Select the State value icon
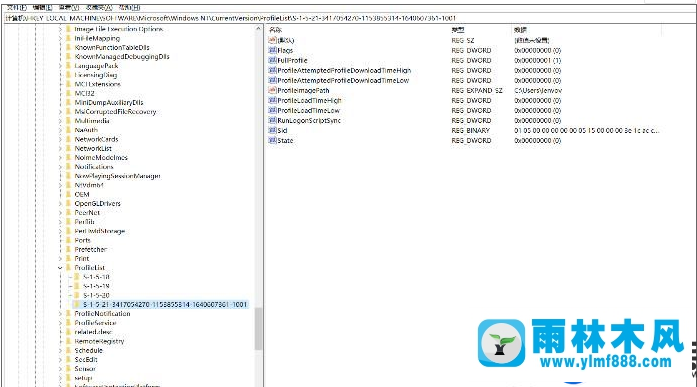The width and height of the screenshot is (697, 387). pyautogui.click(x=272, y=140)
